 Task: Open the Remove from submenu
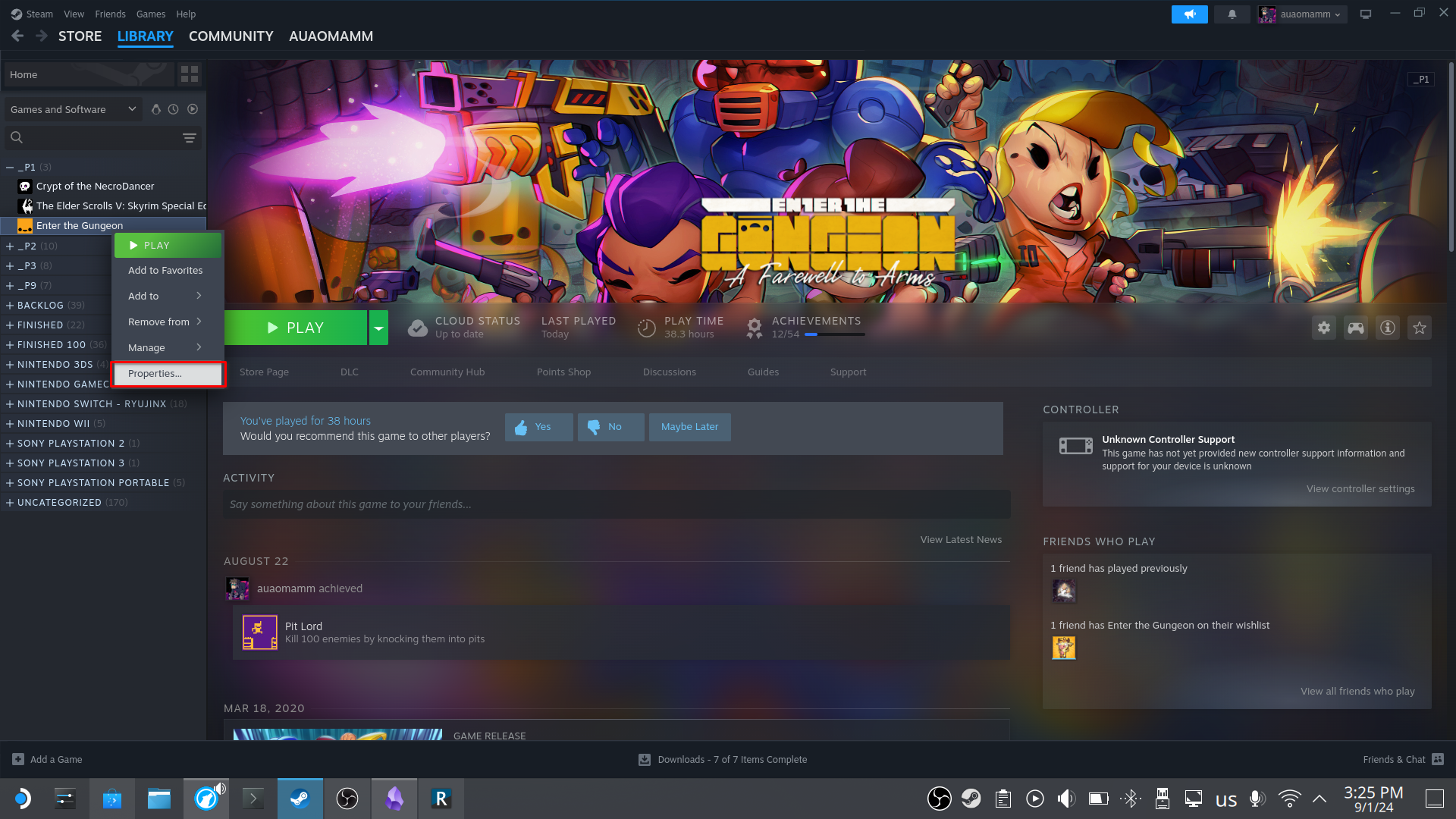tap(168, 322)
